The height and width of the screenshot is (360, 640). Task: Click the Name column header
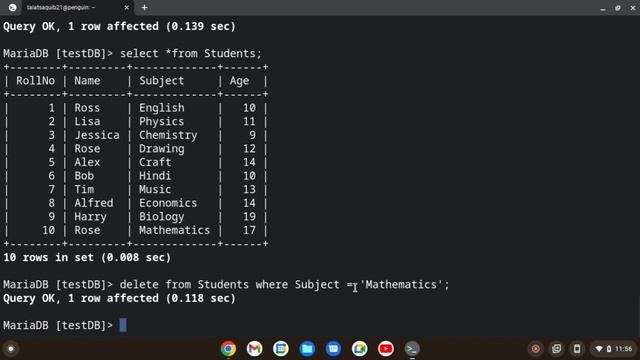click(x=87, y=80)
